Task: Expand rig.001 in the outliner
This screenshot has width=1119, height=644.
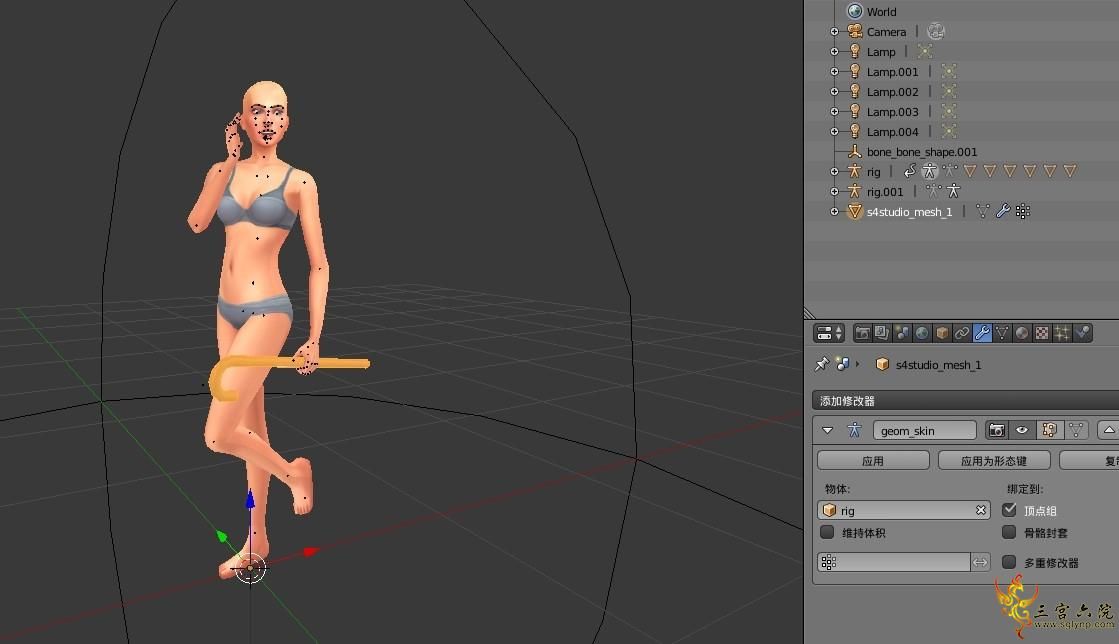Action: point(834,191)
